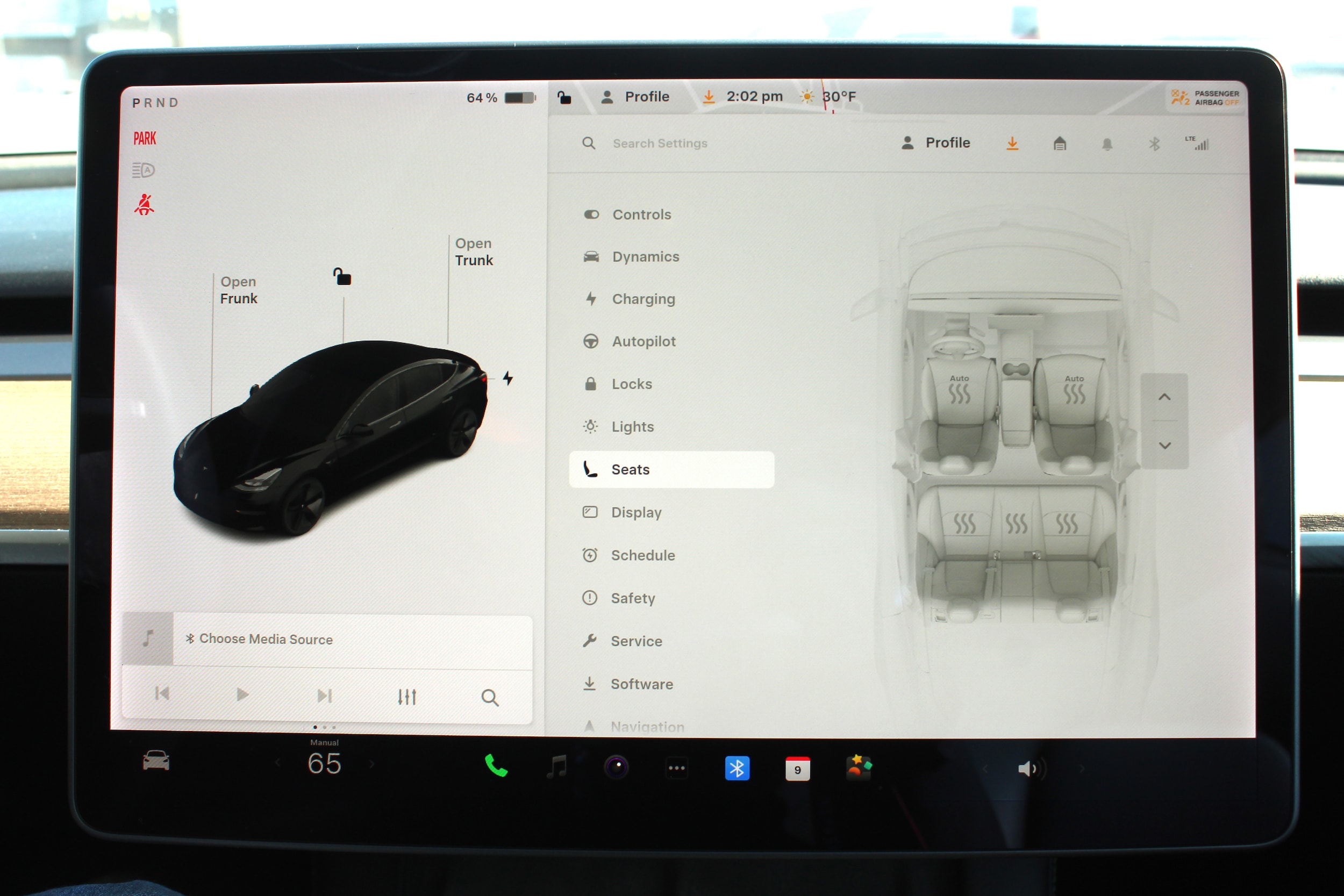Screen dimensions: 1344x896
Task: Select the Autopilot settings menu
Action: (x=644, y=342)
